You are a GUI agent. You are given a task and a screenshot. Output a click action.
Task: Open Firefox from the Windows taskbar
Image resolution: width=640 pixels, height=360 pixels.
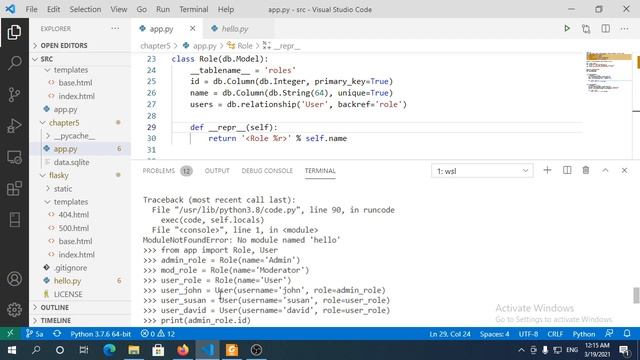[183, 350]
